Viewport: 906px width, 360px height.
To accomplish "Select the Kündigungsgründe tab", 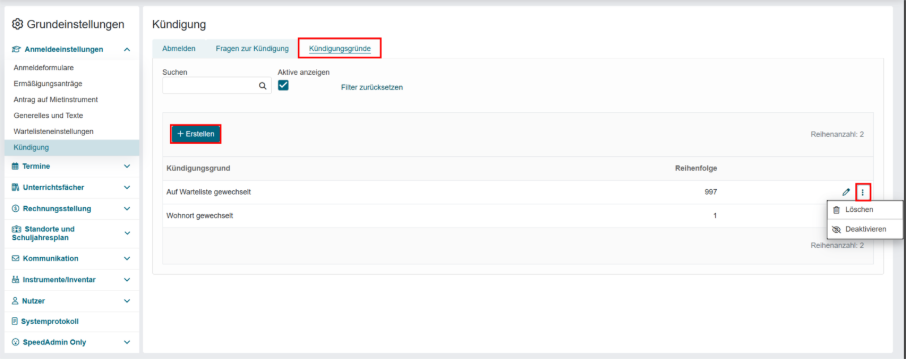I will pos(340,49).
